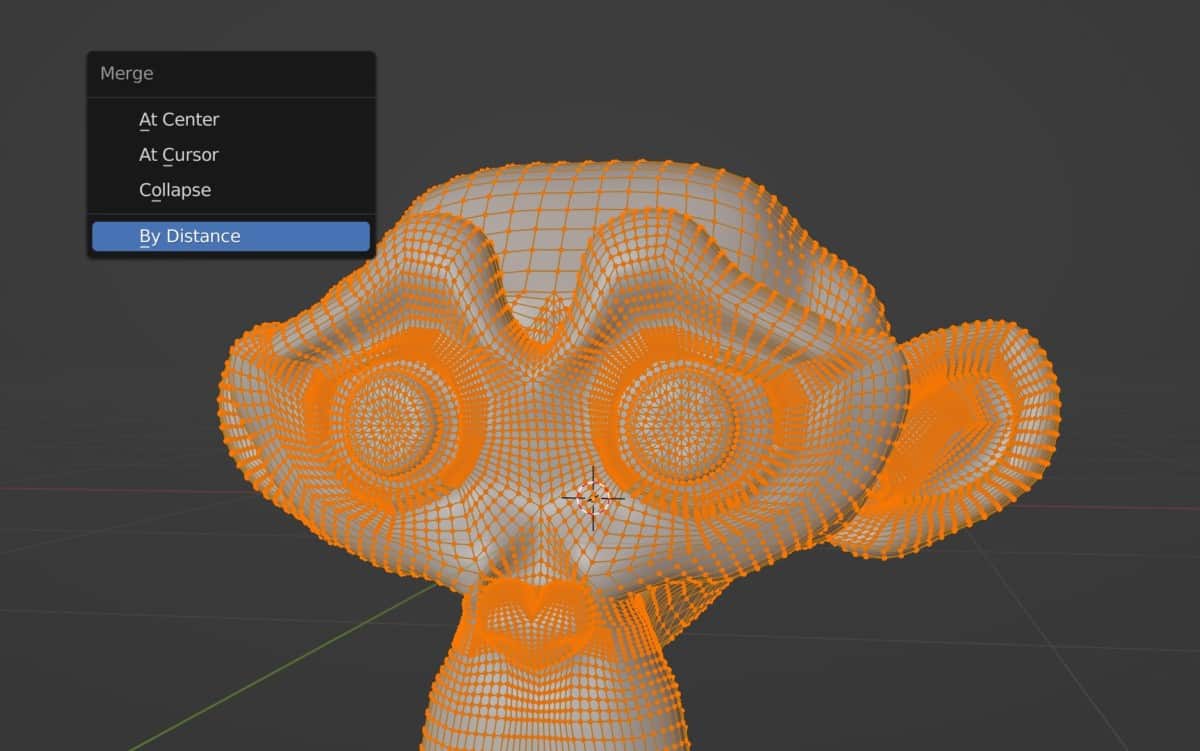Click the 3D cursor near Suzanne's nose
Screen dimensions: 1200x751
593,497
